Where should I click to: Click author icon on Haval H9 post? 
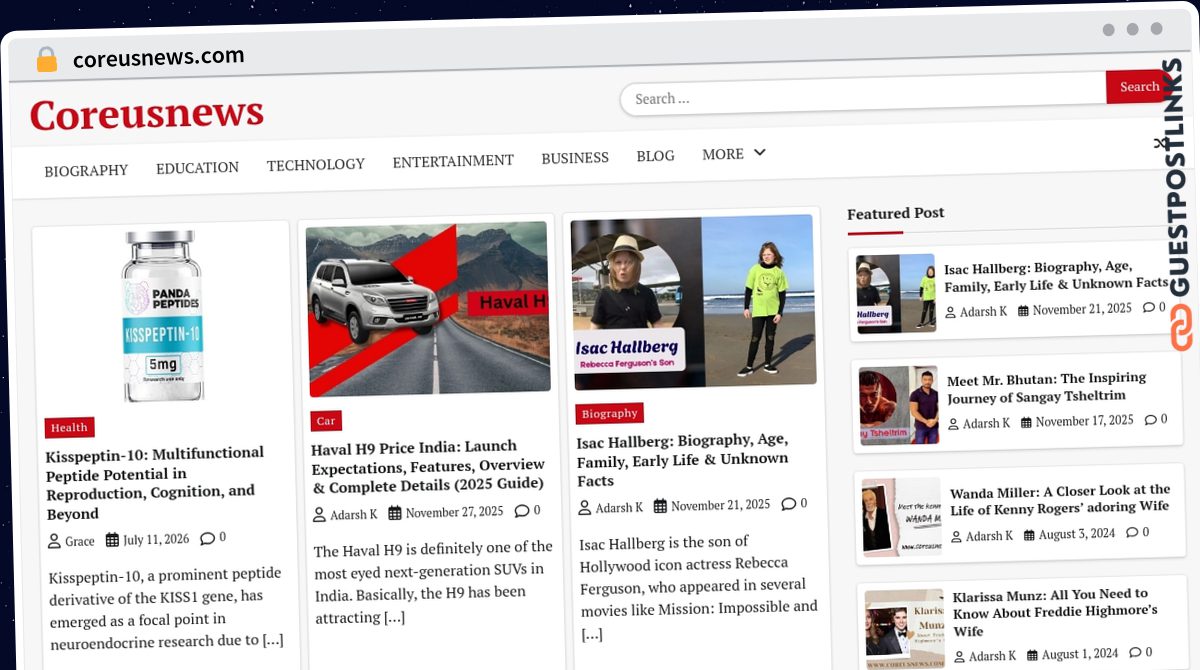click(320, 515)
